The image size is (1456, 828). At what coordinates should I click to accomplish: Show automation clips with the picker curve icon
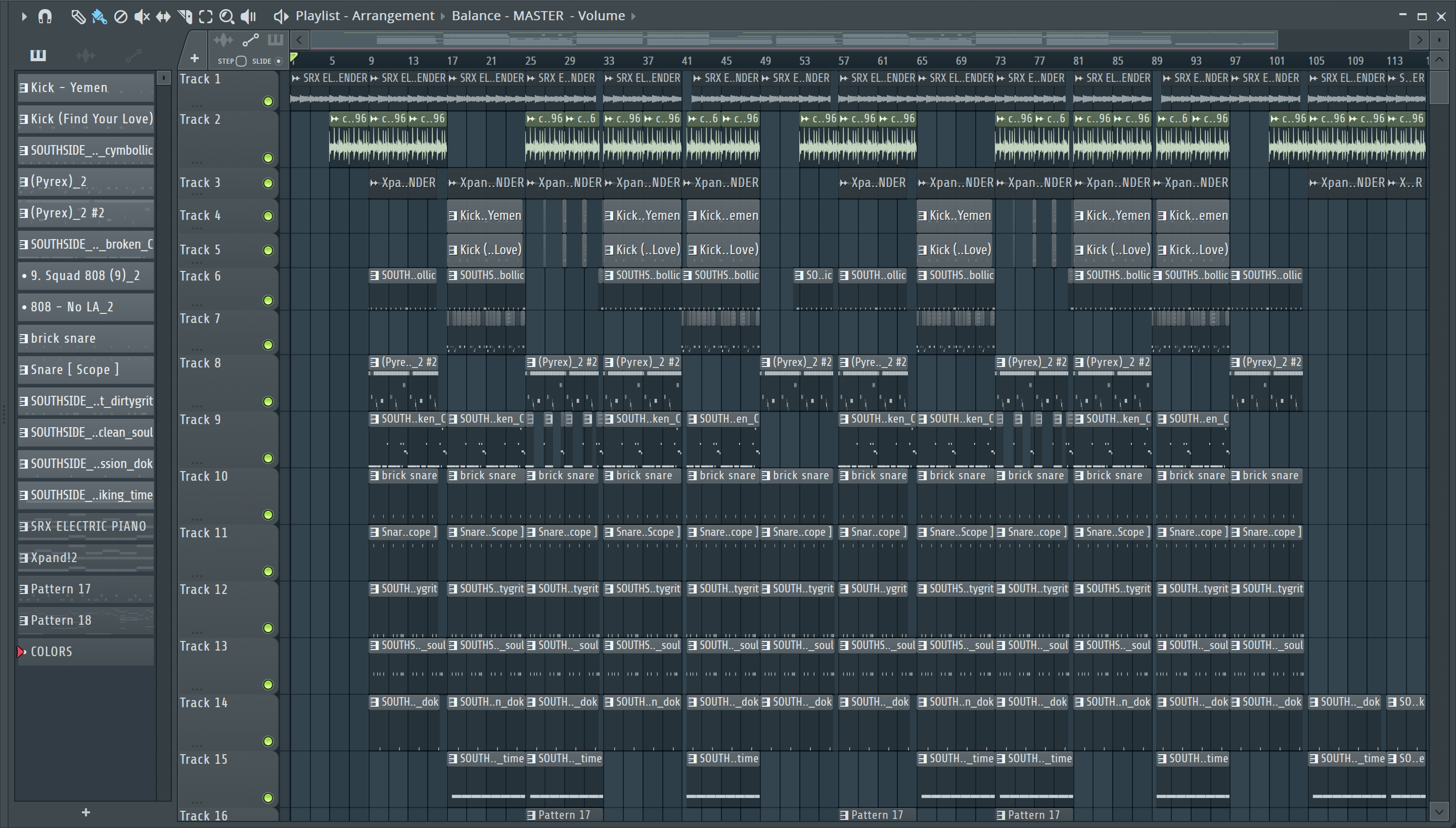(x=133, y=55)
